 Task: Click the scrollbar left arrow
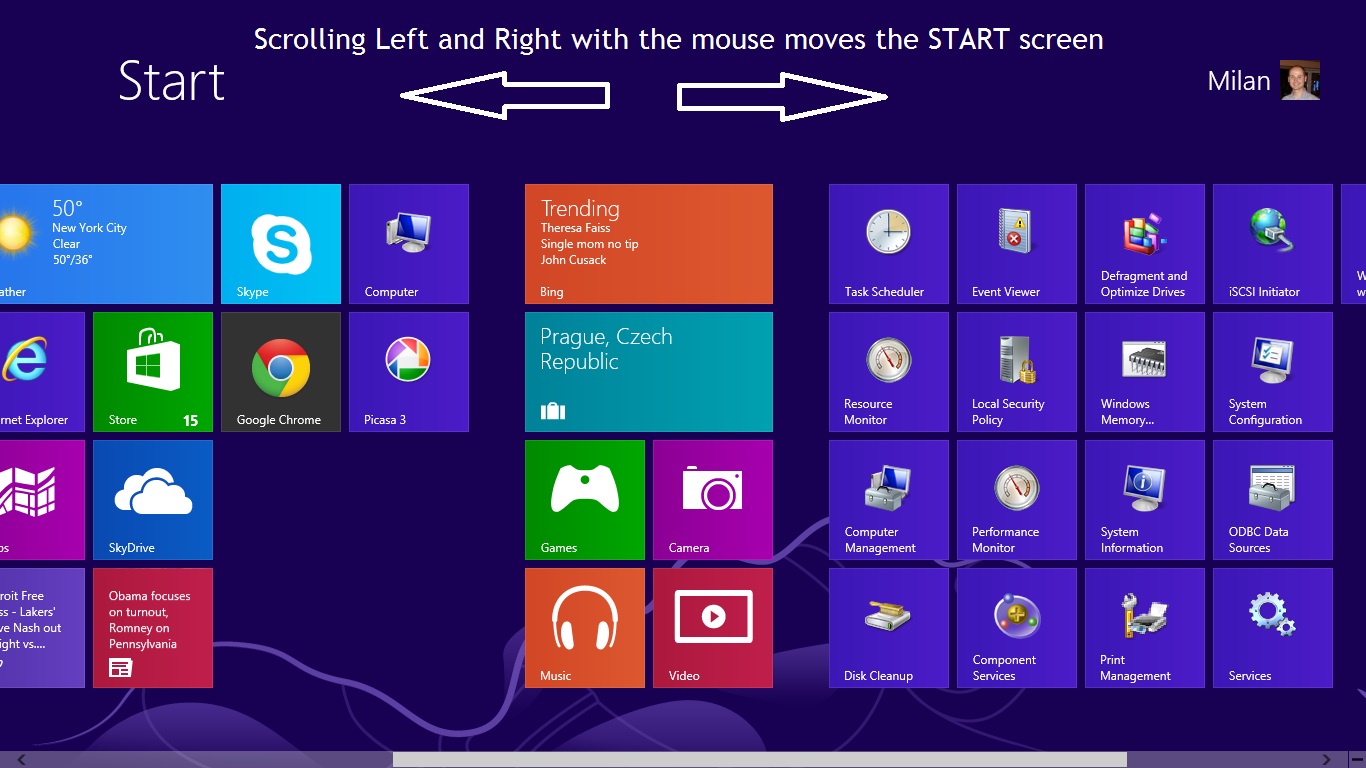(22, 760)
